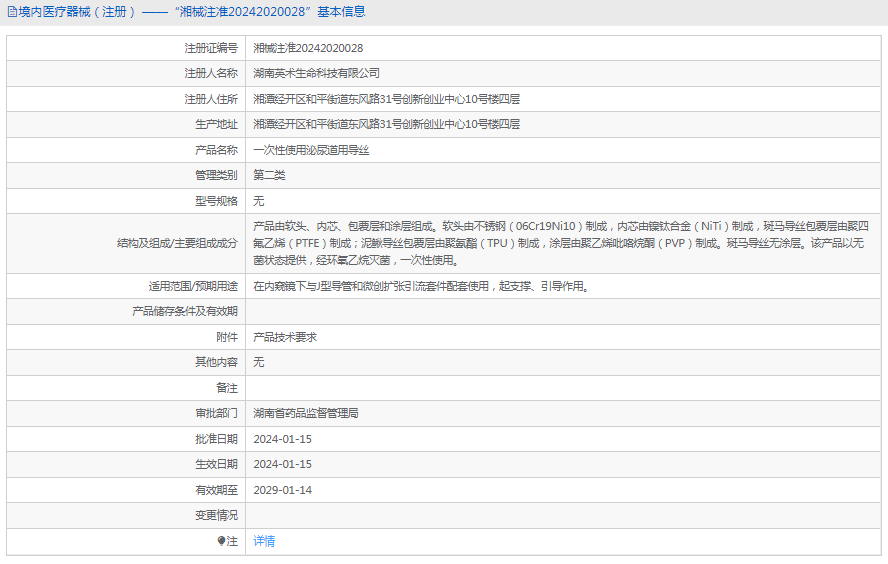The height and width of the screenshot is (564, 888).
Task: Click the registrant name 湖南英术生命科技有限公司
Action: coord(316,73)
